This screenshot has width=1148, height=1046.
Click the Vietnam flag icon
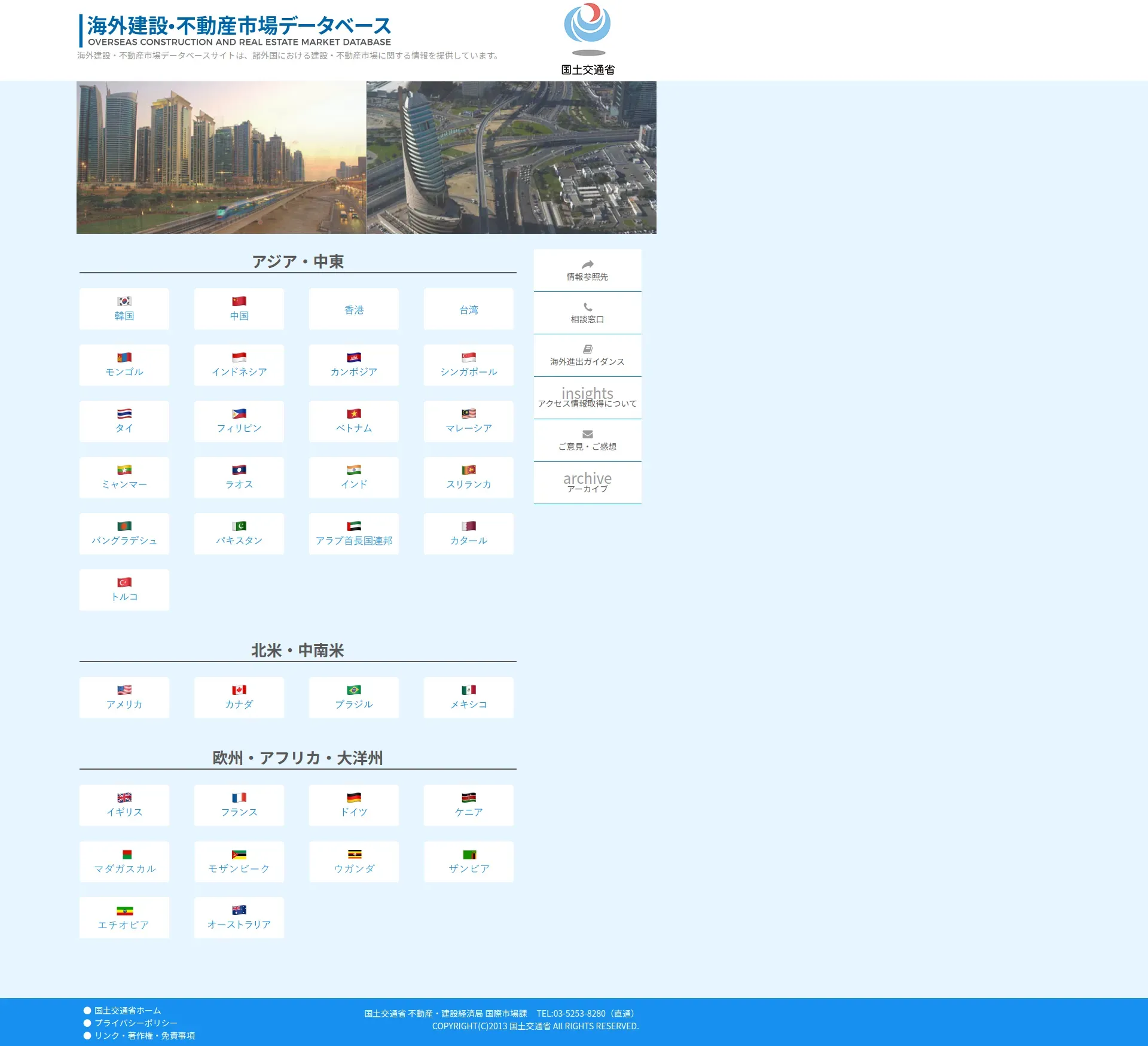pos(354,414)
